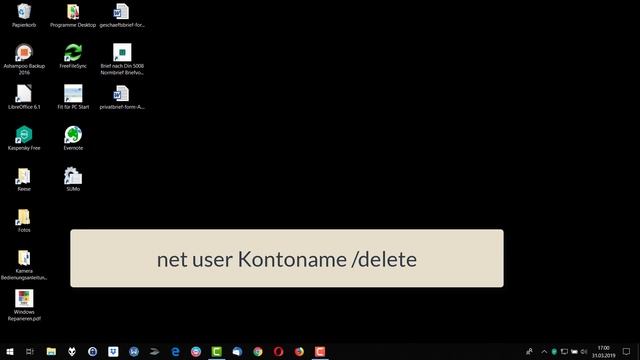This screenshot has width=640, height=360.
Task: Open the padlock app in taskbar
Action: coord(93,351)
